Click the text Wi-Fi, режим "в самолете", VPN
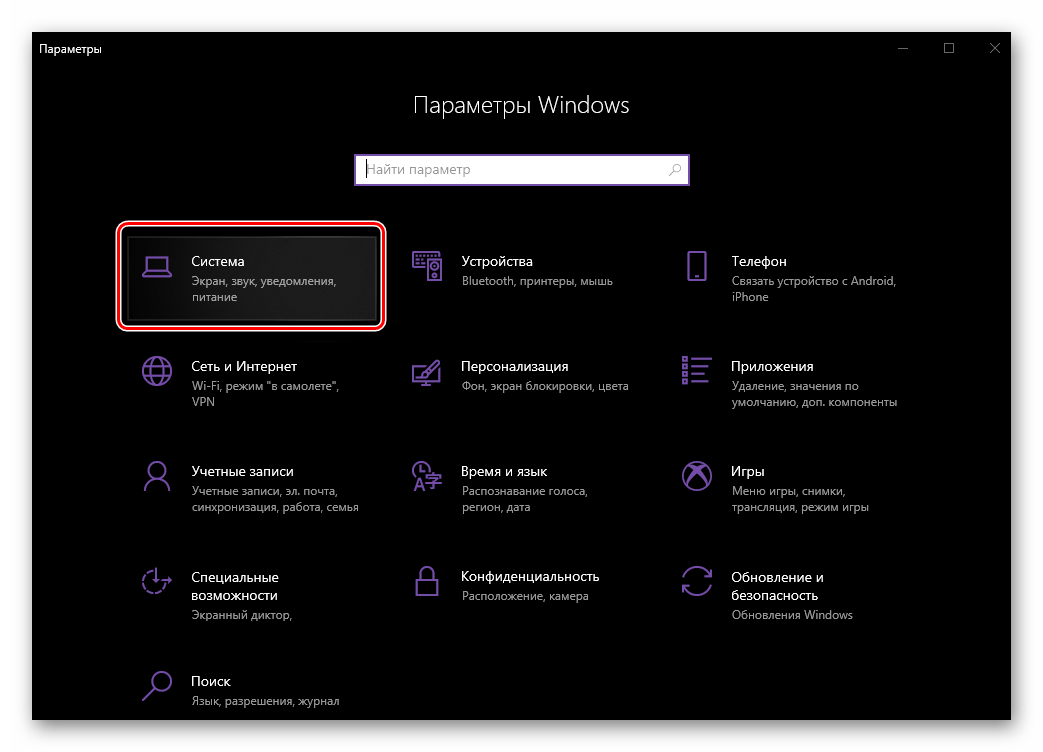1043x752 pixels. (265, 394)
